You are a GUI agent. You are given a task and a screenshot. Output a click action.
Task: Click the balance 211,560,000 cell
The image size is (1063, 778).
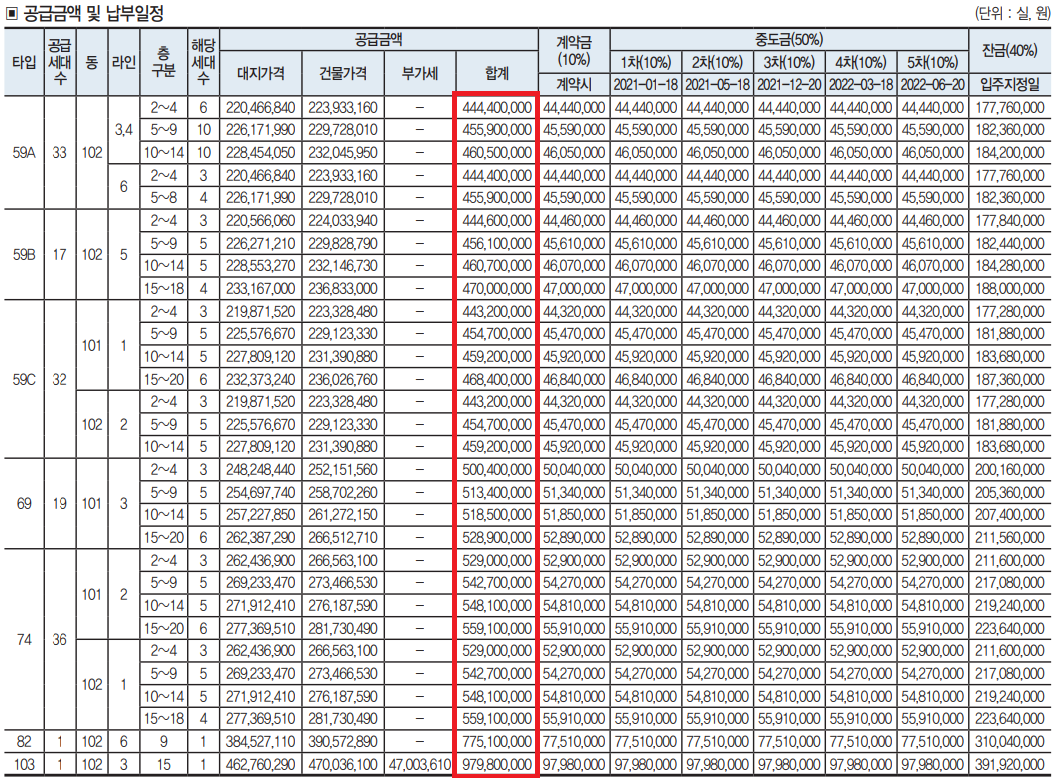point(1009,537)
